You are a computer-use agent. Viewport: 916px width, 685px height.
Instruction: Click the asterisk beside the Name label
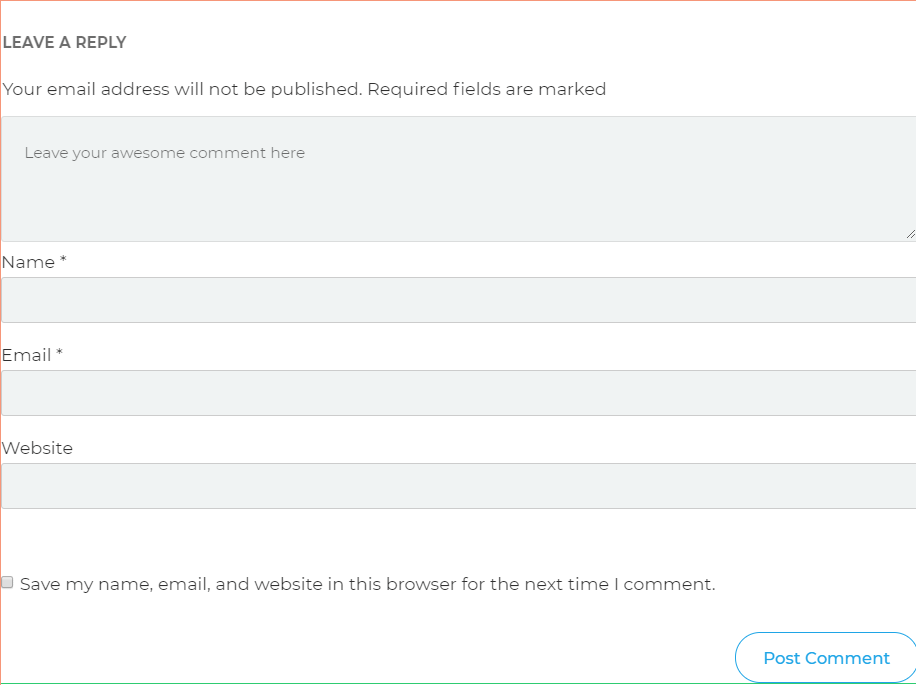[x=63, y=261]
